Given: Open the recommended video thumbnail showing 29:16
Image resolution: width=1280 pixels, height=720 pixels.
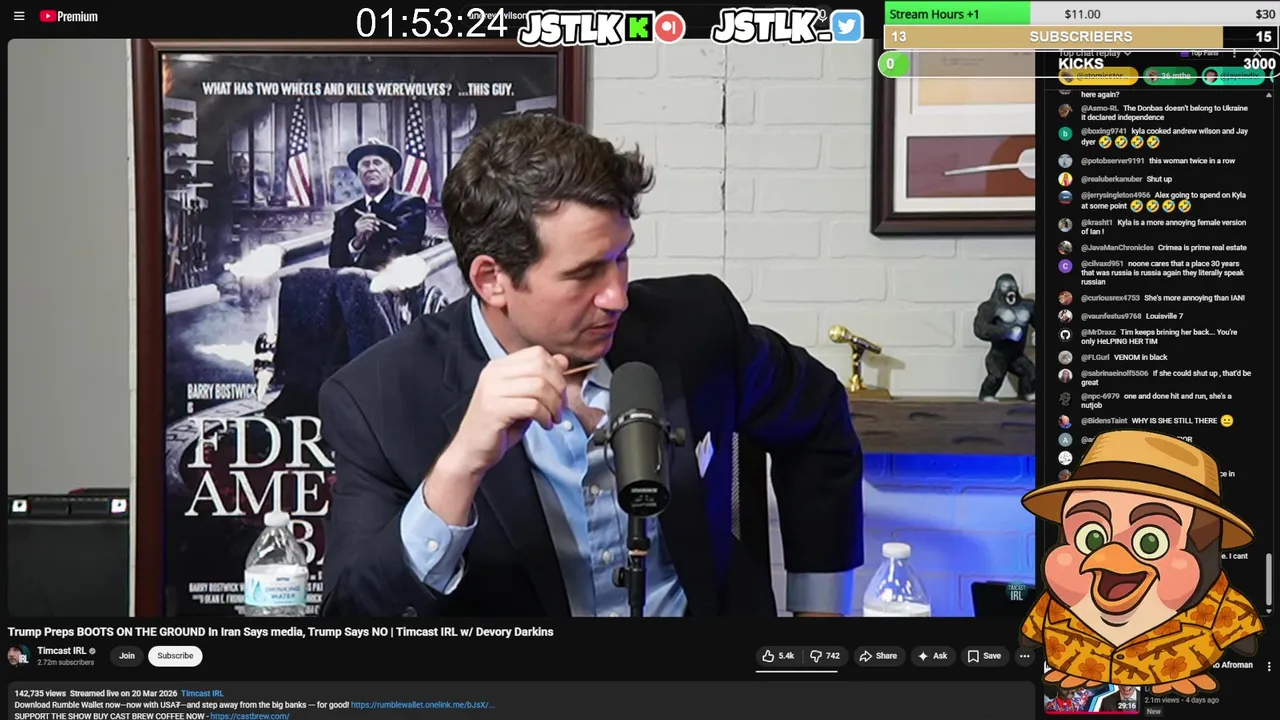Looking at the screenshot, I should click(x=1093, y=698).
